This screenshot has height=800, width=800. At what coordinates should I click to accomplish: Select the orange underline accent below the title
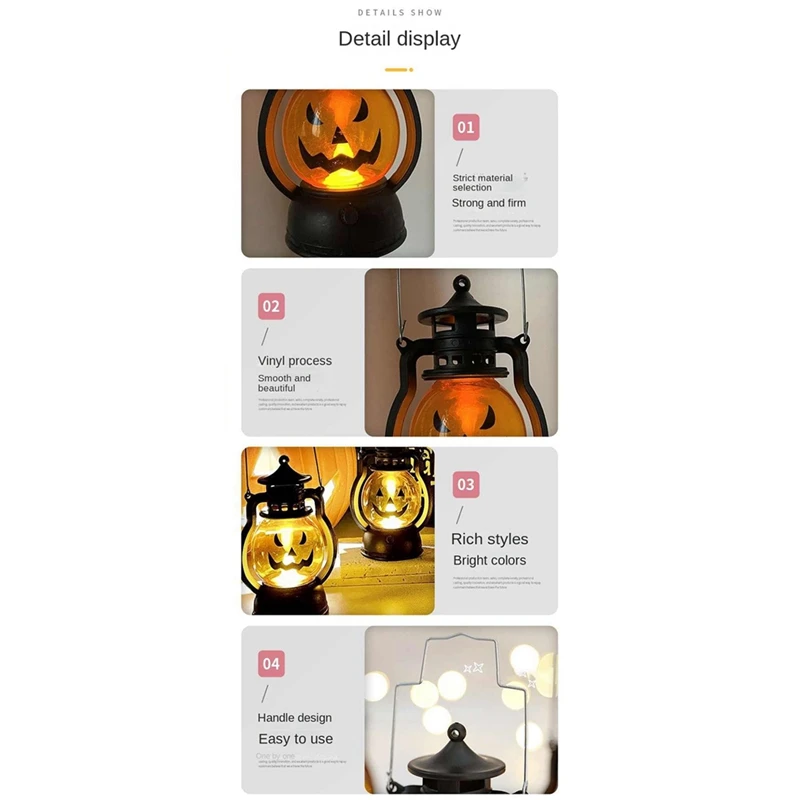tap(399, 69)
